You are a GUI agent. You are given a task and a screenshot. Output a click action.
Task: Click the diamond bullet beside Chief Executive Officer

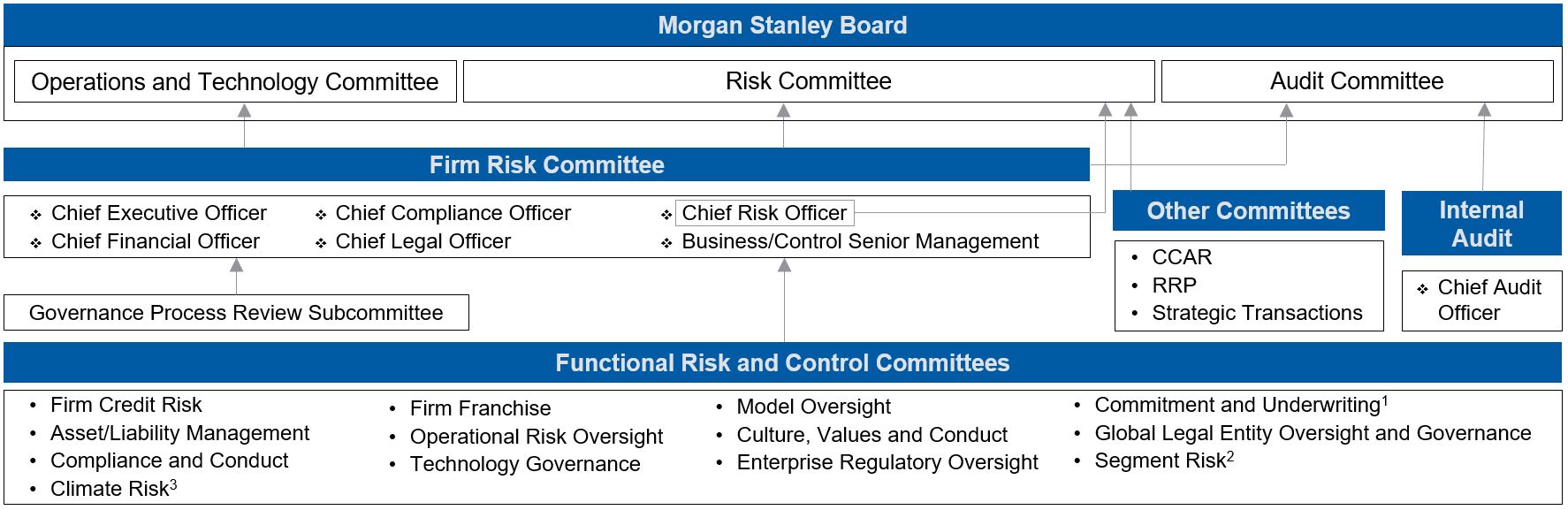pyautogui.click(x=36, y=215)
